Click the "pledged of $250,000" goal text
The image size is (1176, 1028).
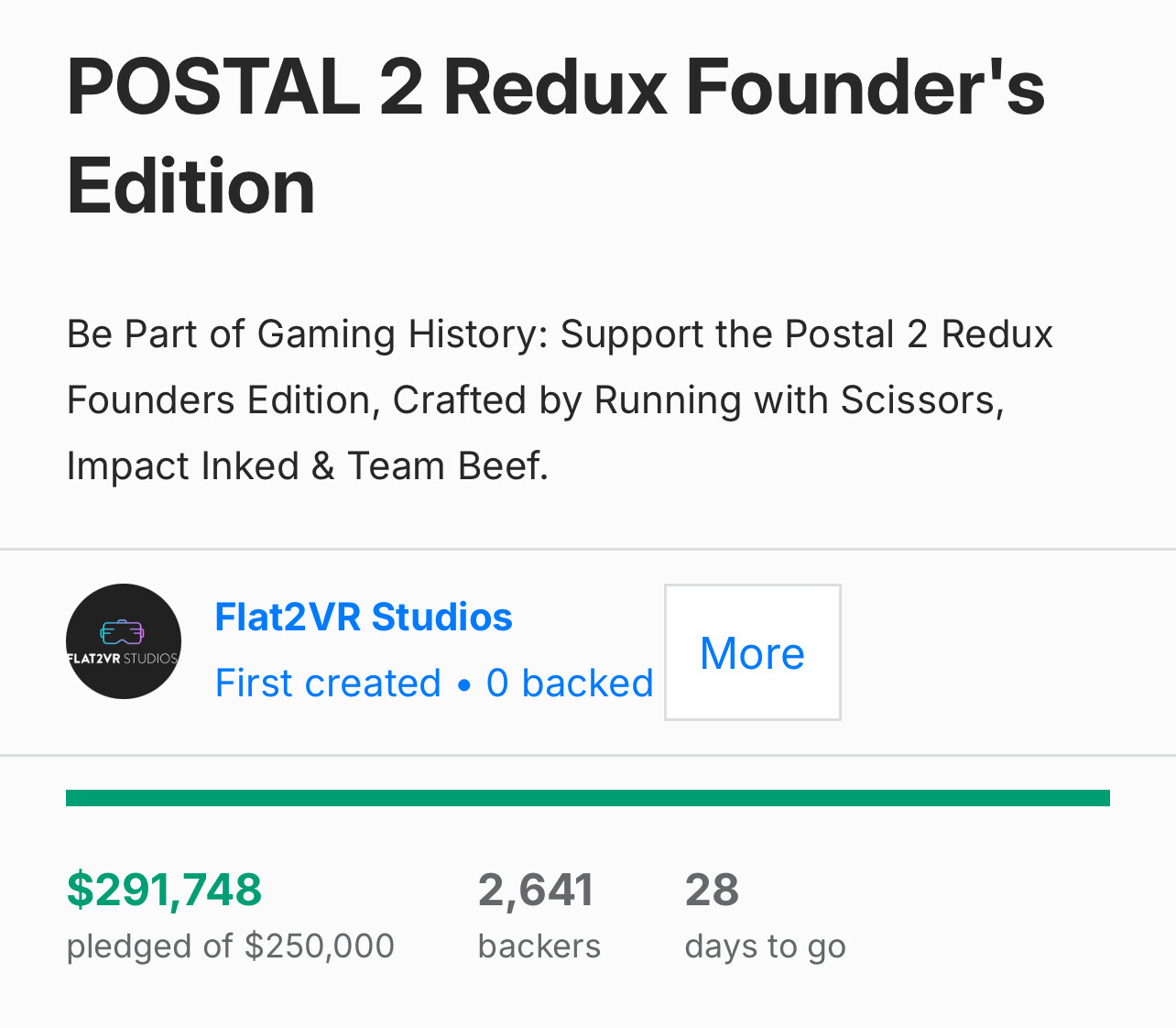[230, 946]
